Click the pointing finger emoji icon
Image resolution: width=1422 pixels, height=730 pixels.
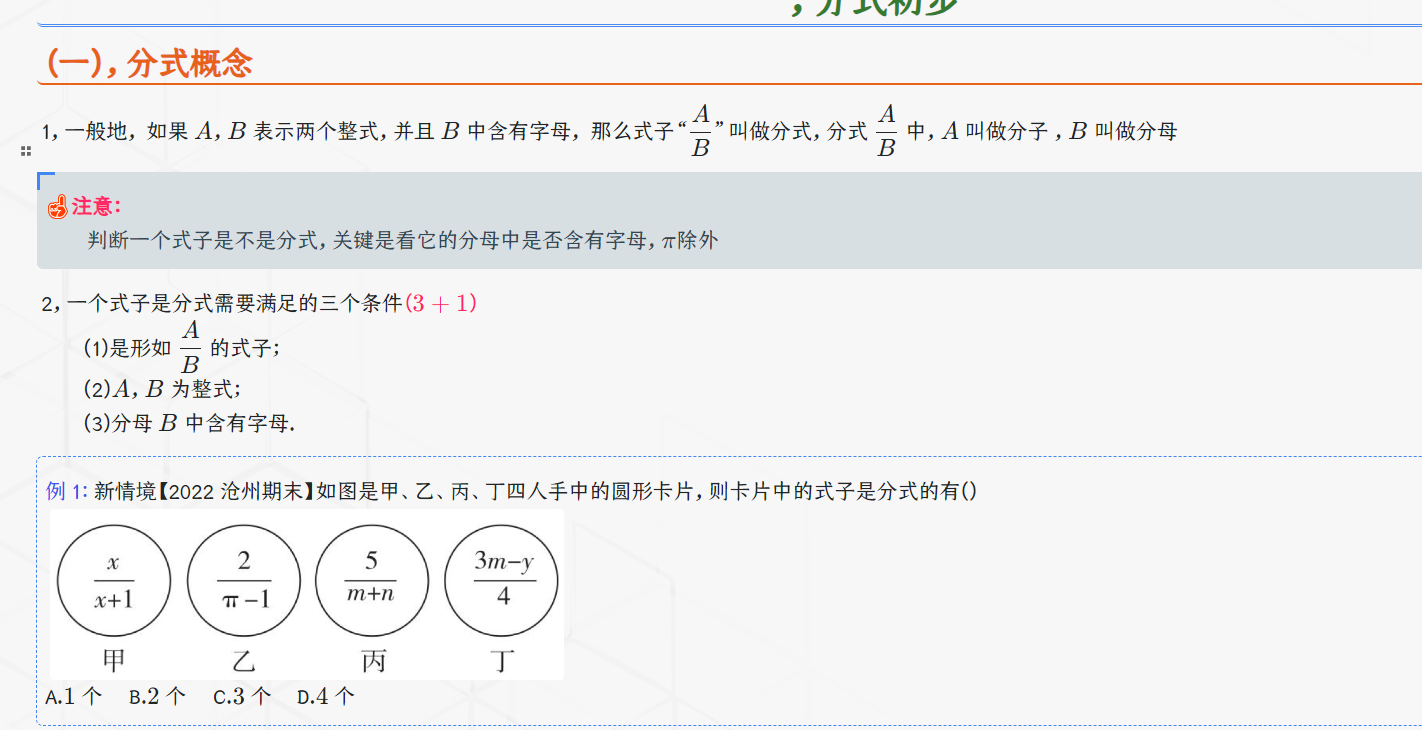tap(56, 207)
